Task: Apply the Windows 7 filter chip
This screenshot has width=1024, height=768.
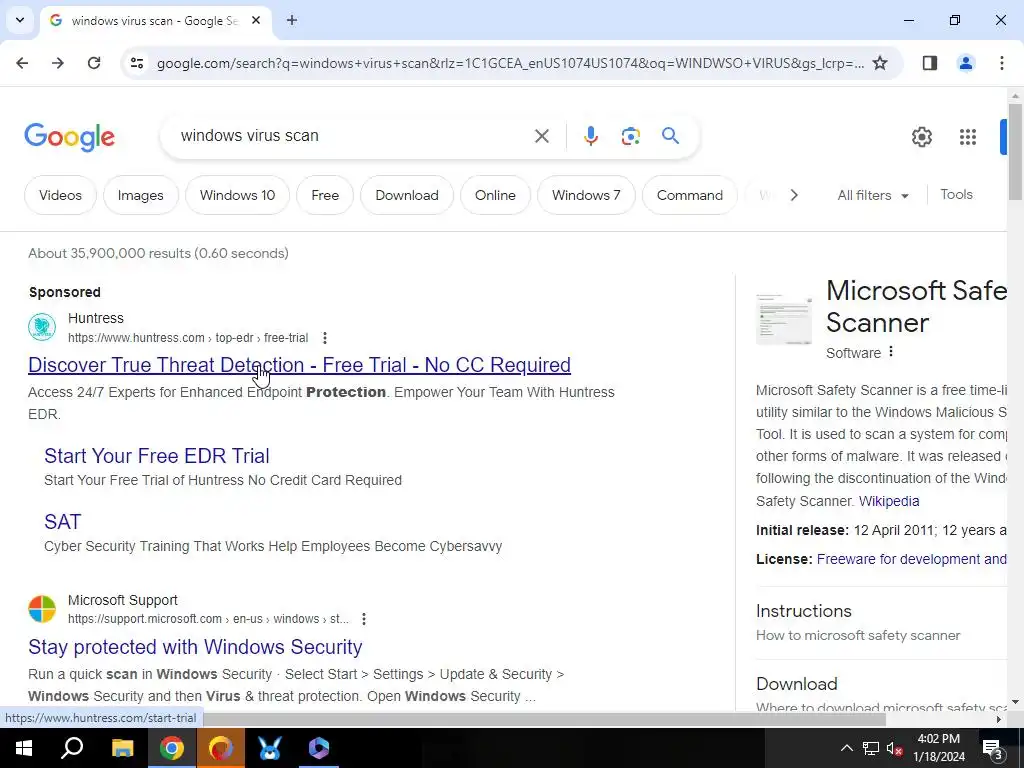Action: click(x=586, y=195)
